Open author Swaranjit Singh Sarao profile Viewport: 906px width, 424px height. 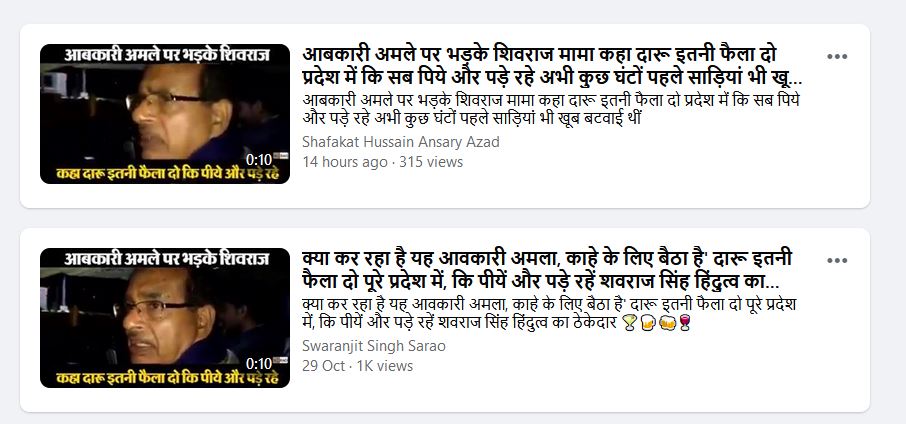point(374,346)
